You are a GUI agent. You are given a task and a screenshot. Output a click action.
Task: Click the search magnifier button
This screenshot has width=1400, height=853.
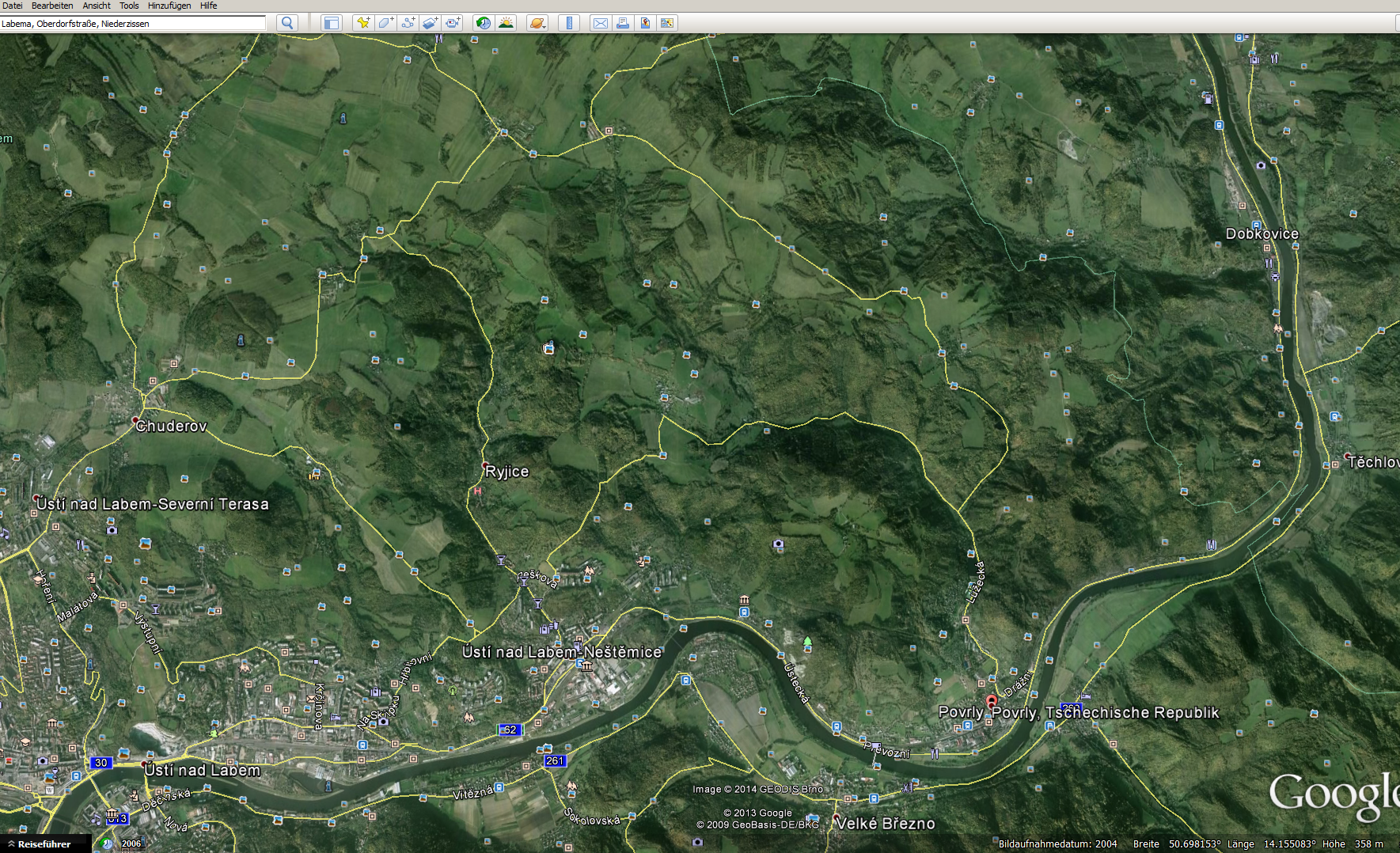click(x=287, y=23)
